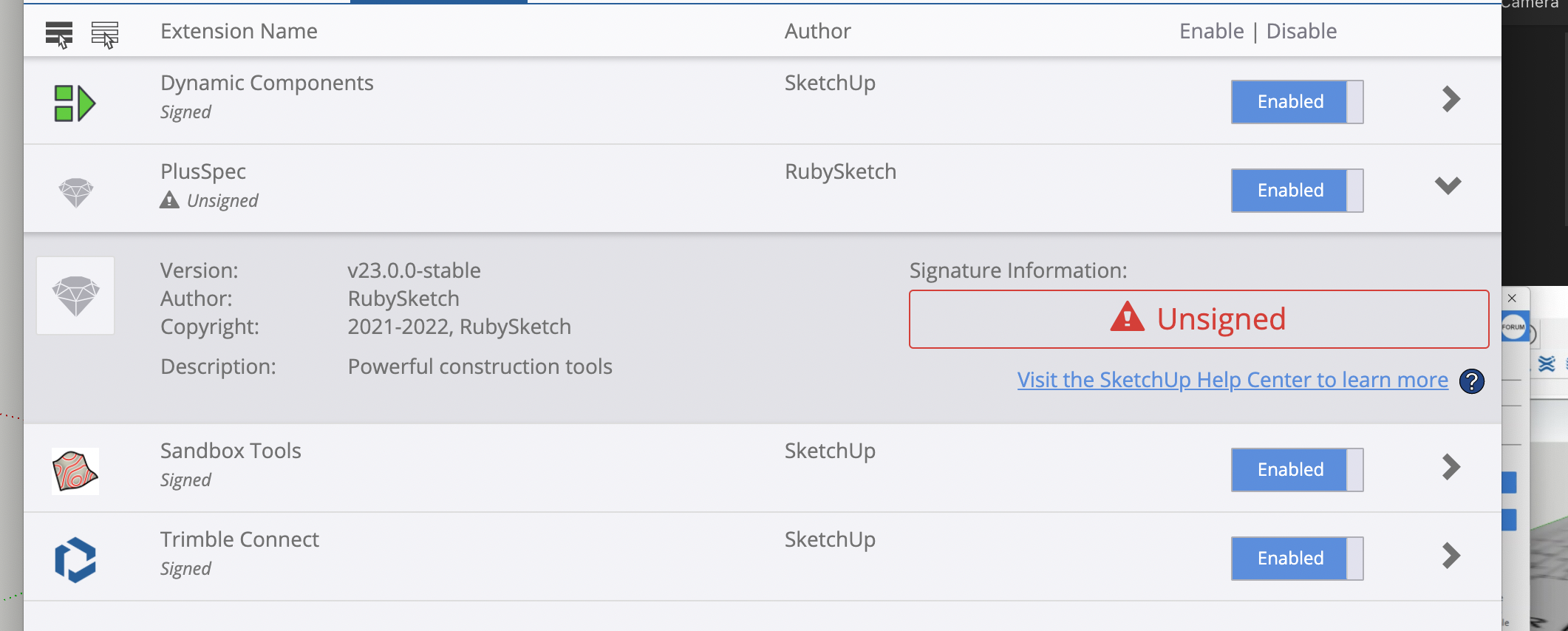Screen dimensions: 1568x631
Task: Toggle Dynamic Components Enabled switch
Action: pyautogui.click(x=1297, y=102)
